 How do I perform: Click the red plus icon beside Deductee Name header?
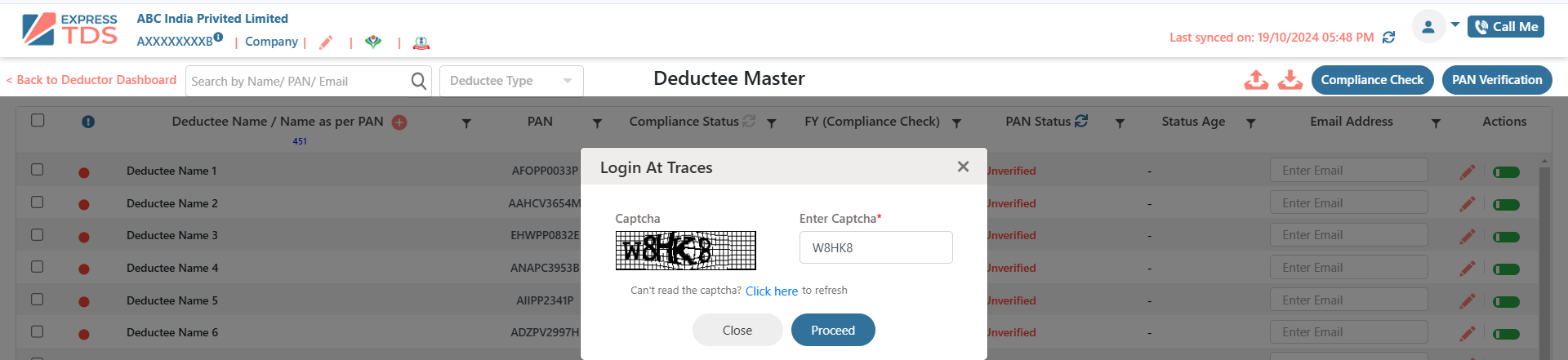tap(399, 122)
